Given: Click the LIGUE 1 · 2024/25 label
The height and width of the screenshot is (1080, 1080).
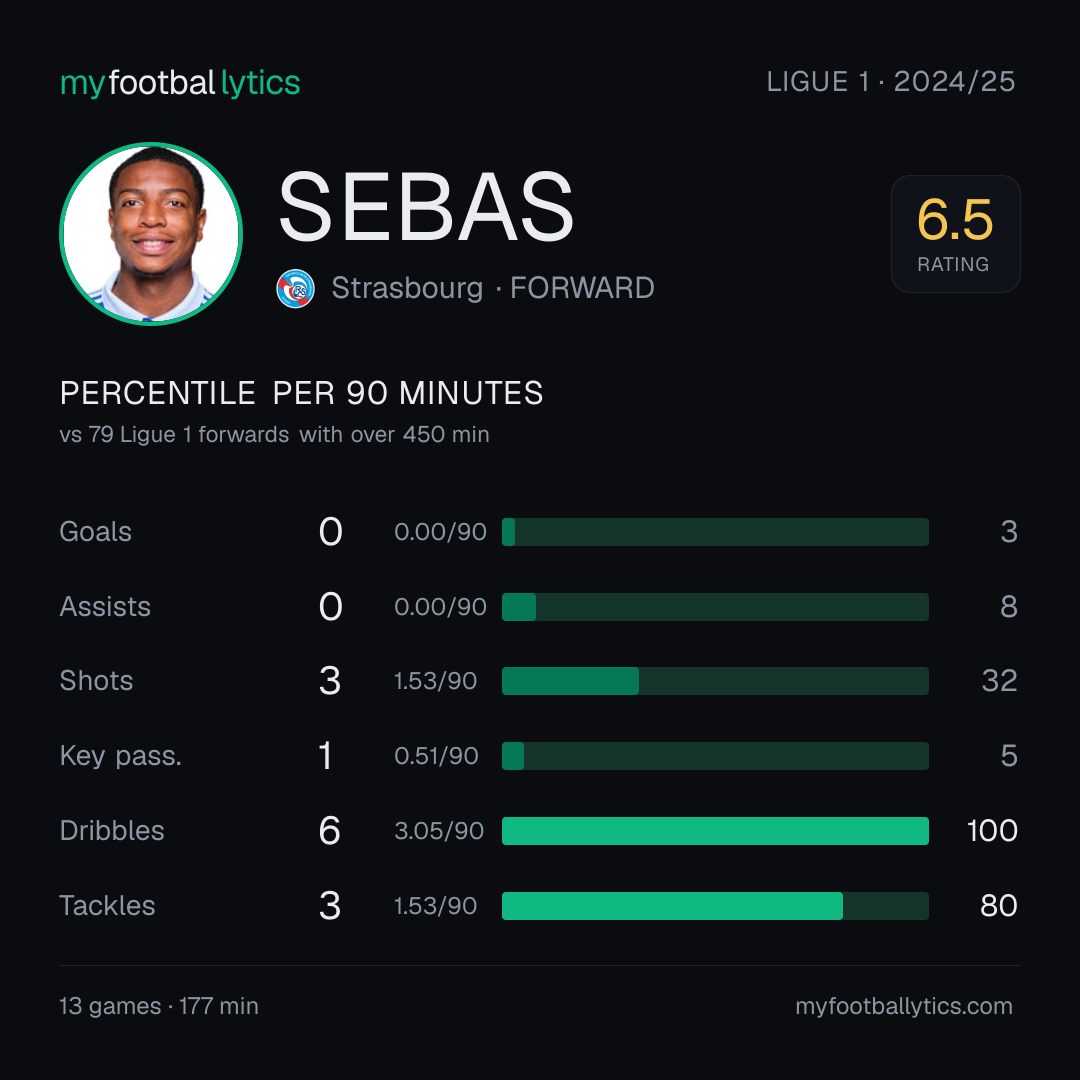Looking at the screenshot, I should 891,81.
